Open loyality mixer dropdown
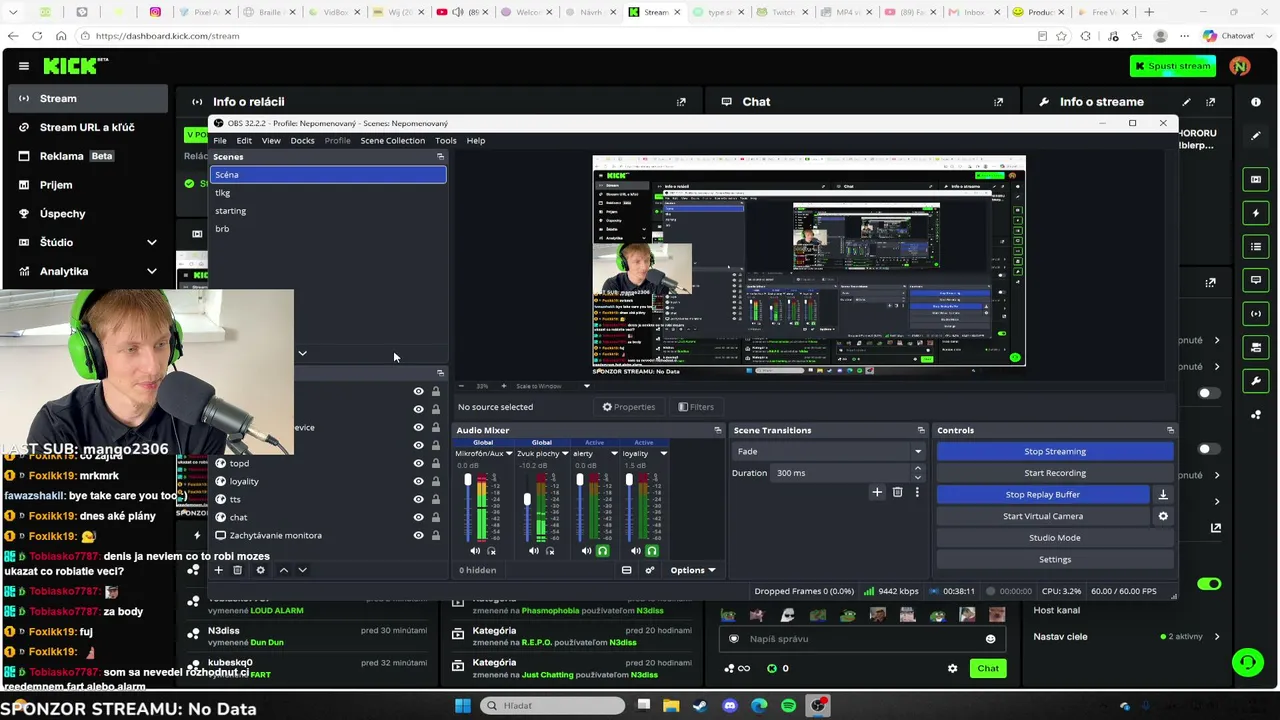The height and width of the screenshot is (720, 1280). coord(663,454)
